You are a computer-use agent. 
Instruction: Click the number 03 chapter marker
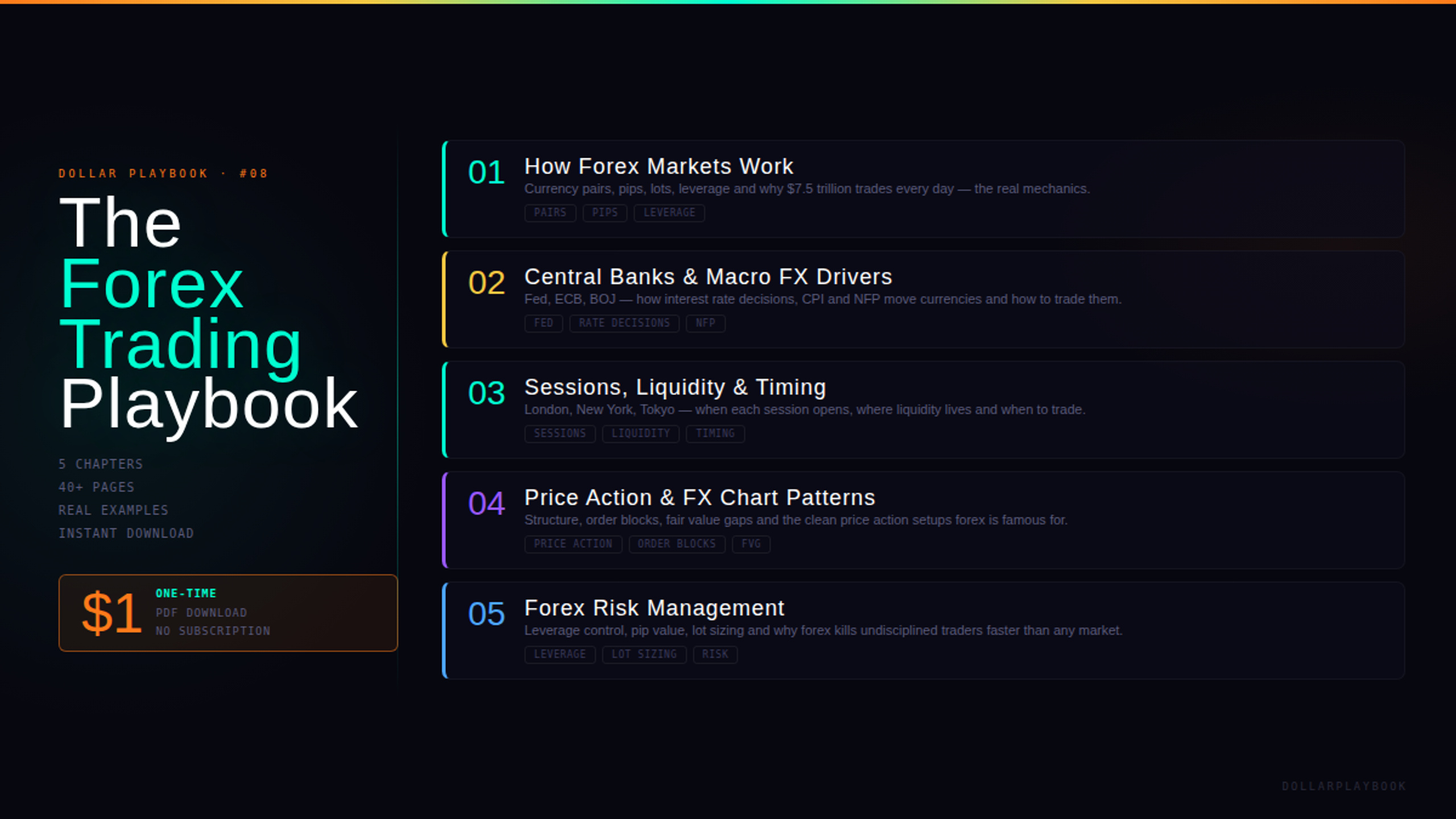486,393
